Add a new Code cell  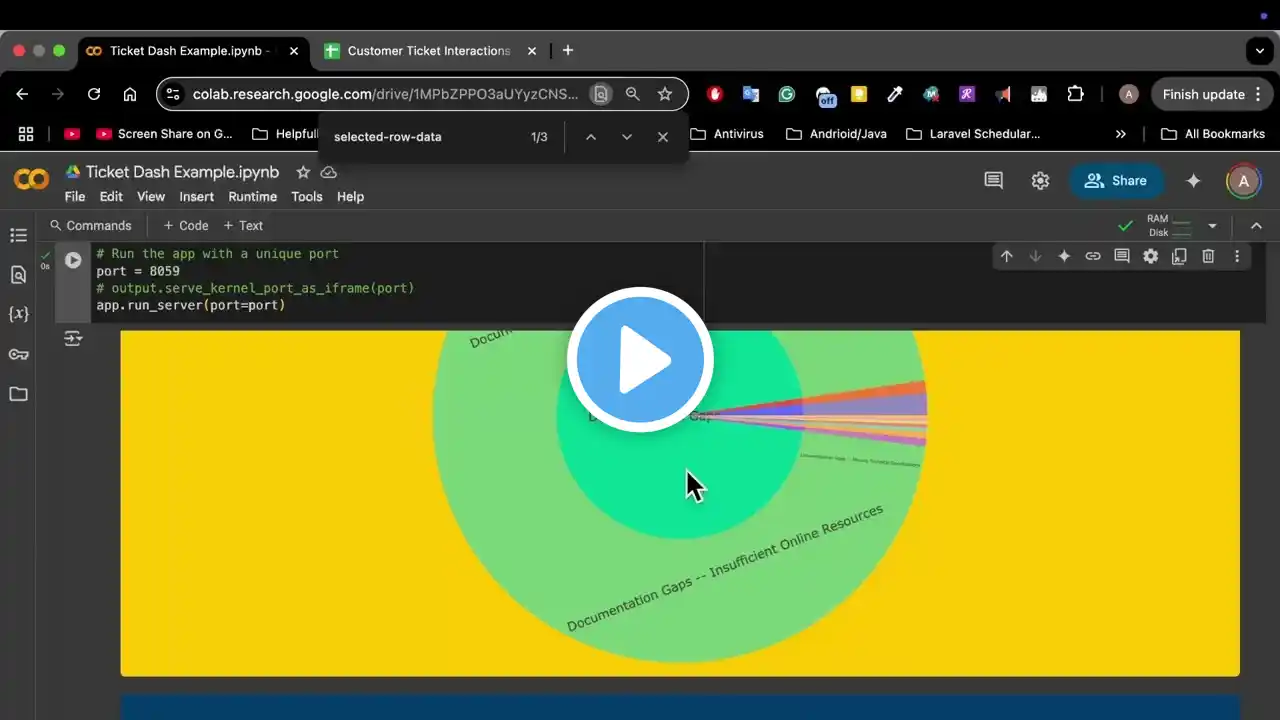(186, 226)
